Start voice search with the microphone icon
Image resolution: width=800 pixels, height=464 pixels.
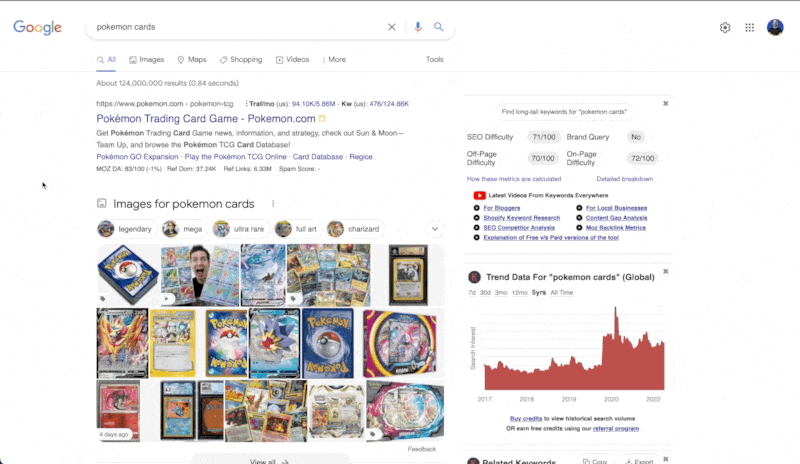pos(418,27)
